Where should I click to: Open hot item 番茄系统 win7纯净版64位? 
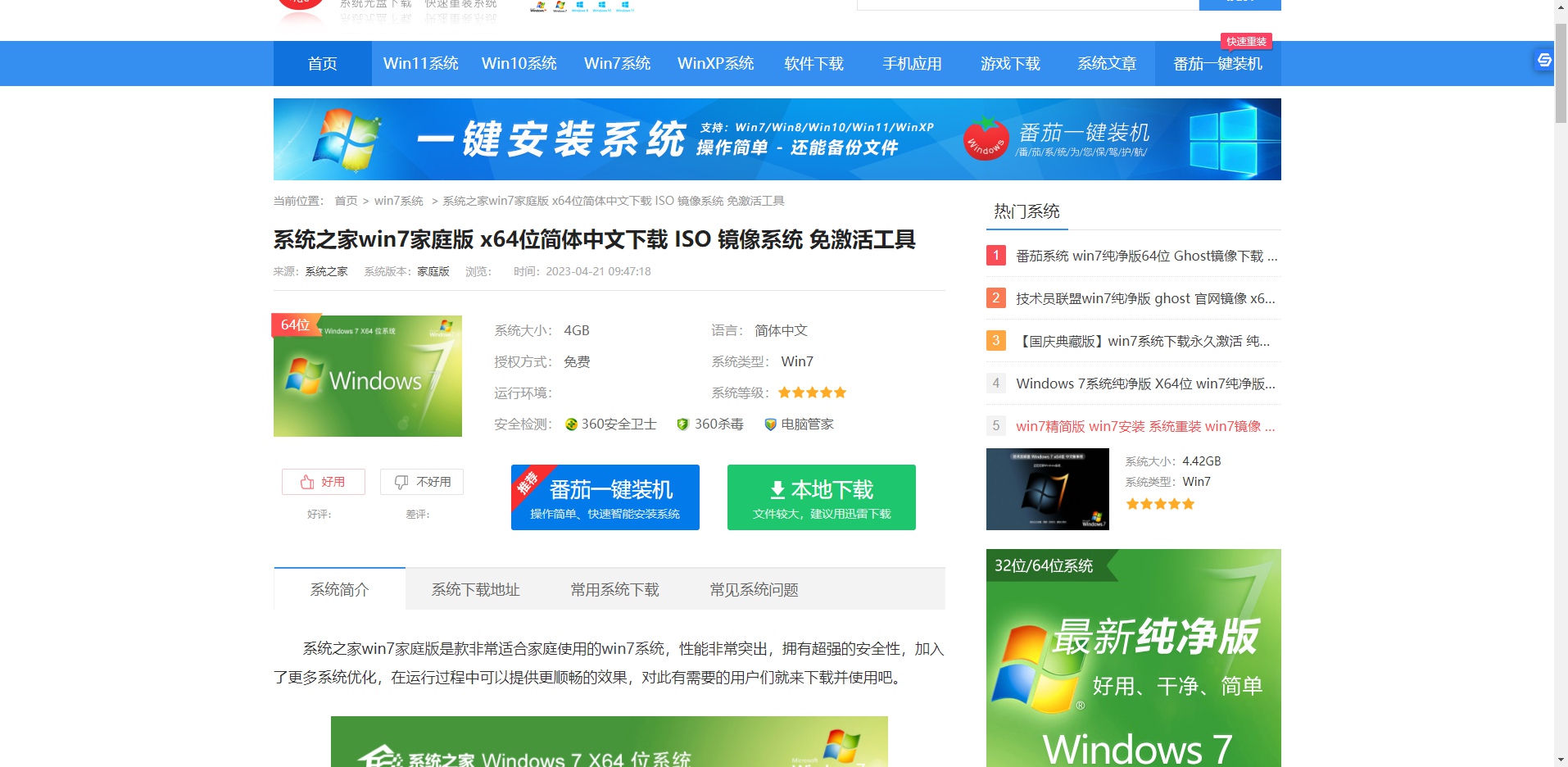[1147, 256]
